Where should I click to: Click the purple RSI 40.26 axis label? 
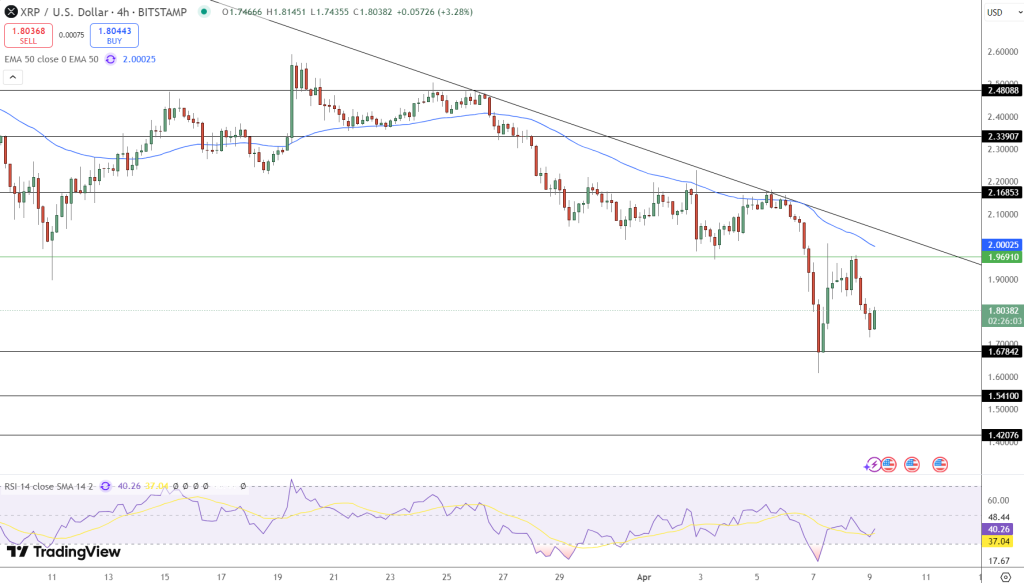point(999,529)
